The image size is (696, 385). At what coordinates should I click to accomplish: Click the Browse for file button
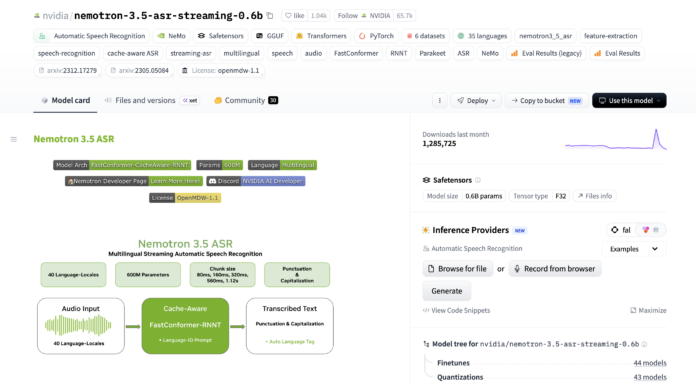click(x=458, y=269)
